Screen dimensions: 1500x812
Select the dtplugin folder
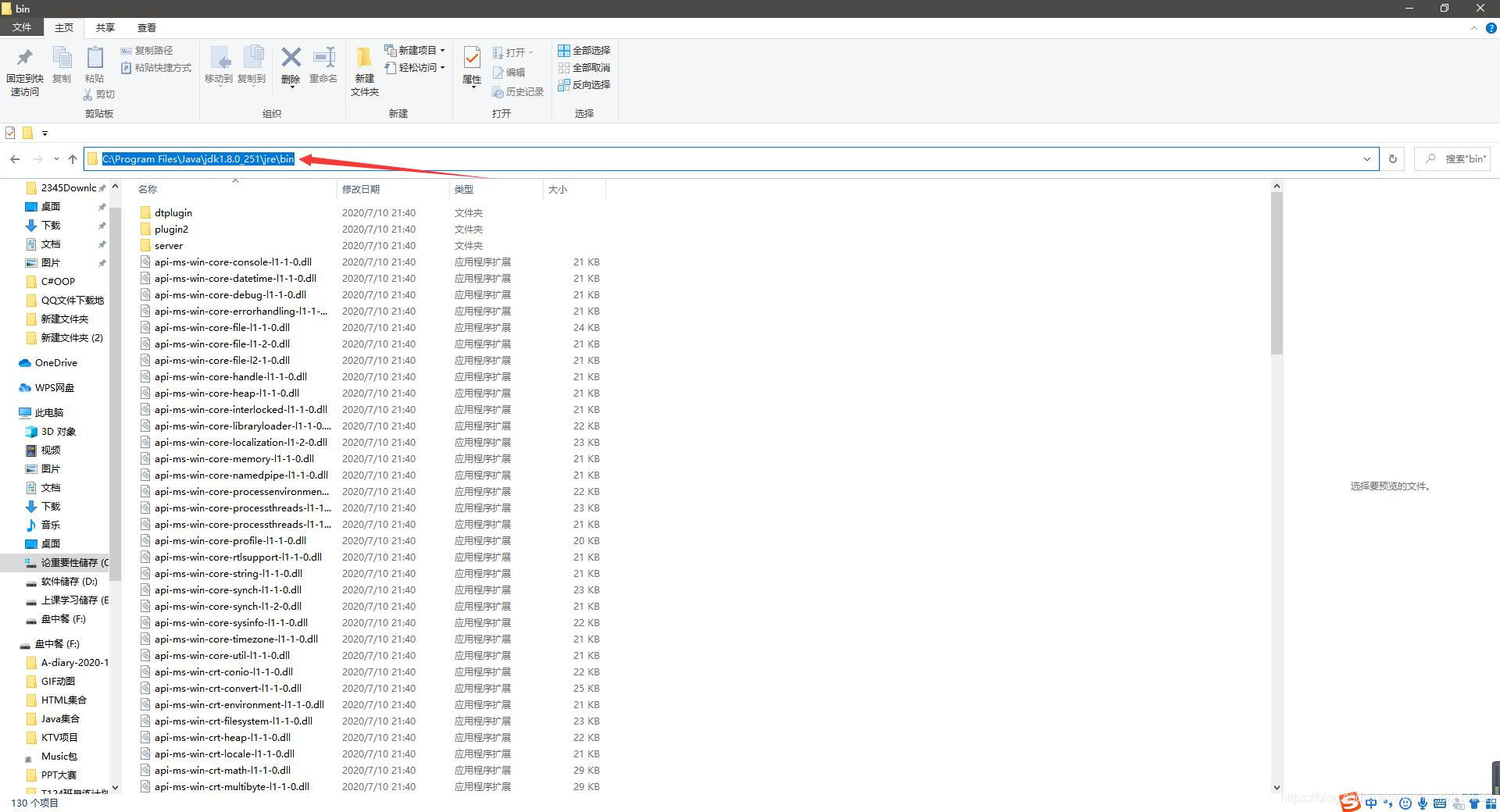click(173, 212)
